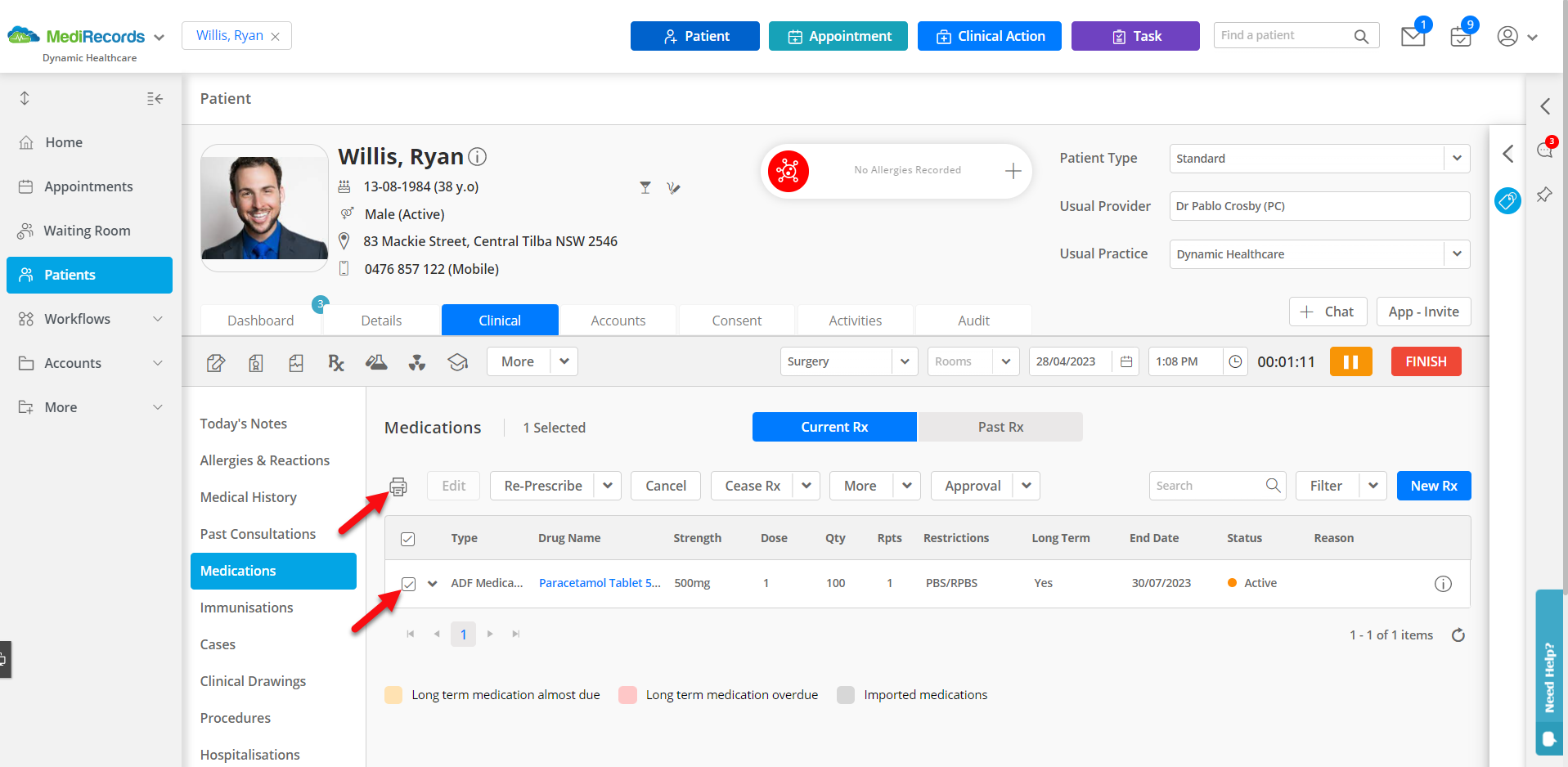The height and width of the screenshot is (767, 1568).
Task: Refresh the medications list
Action: pos(1458,635)
